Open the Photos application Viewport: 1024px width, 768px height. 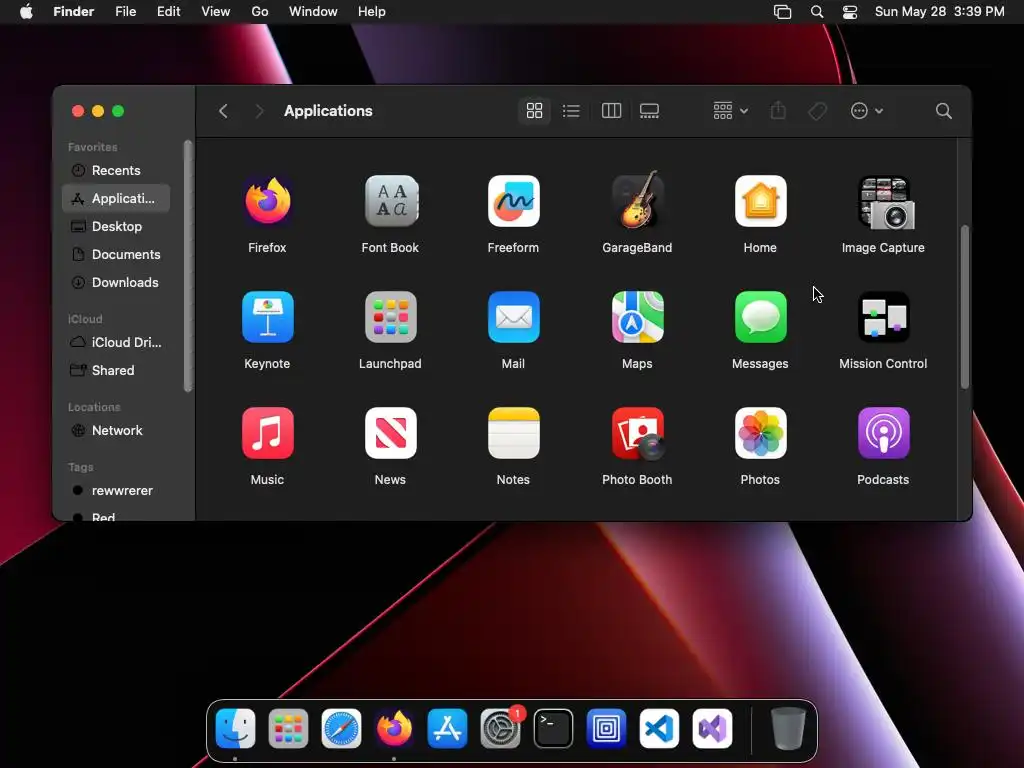[x=760, y=433]
